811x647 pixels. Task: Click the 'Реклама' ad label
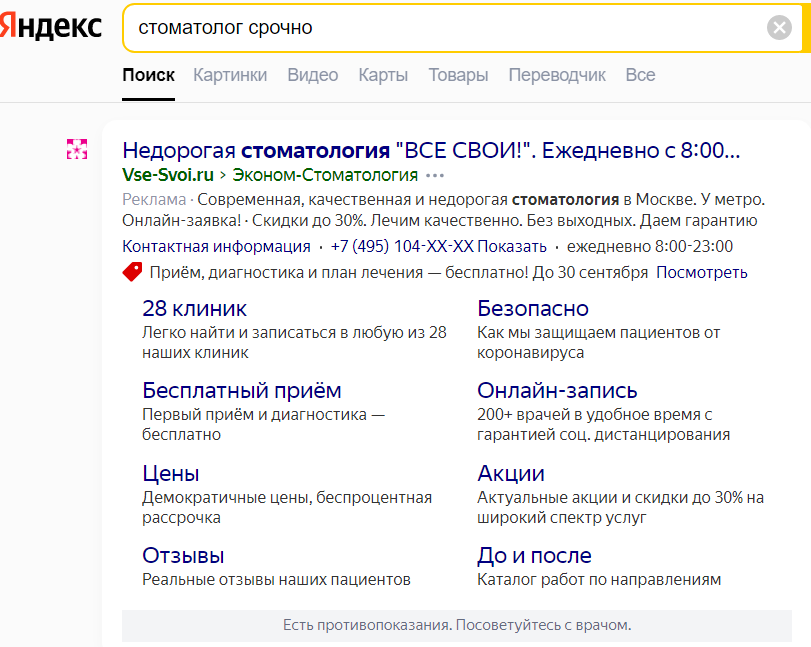tap(154, 200)
